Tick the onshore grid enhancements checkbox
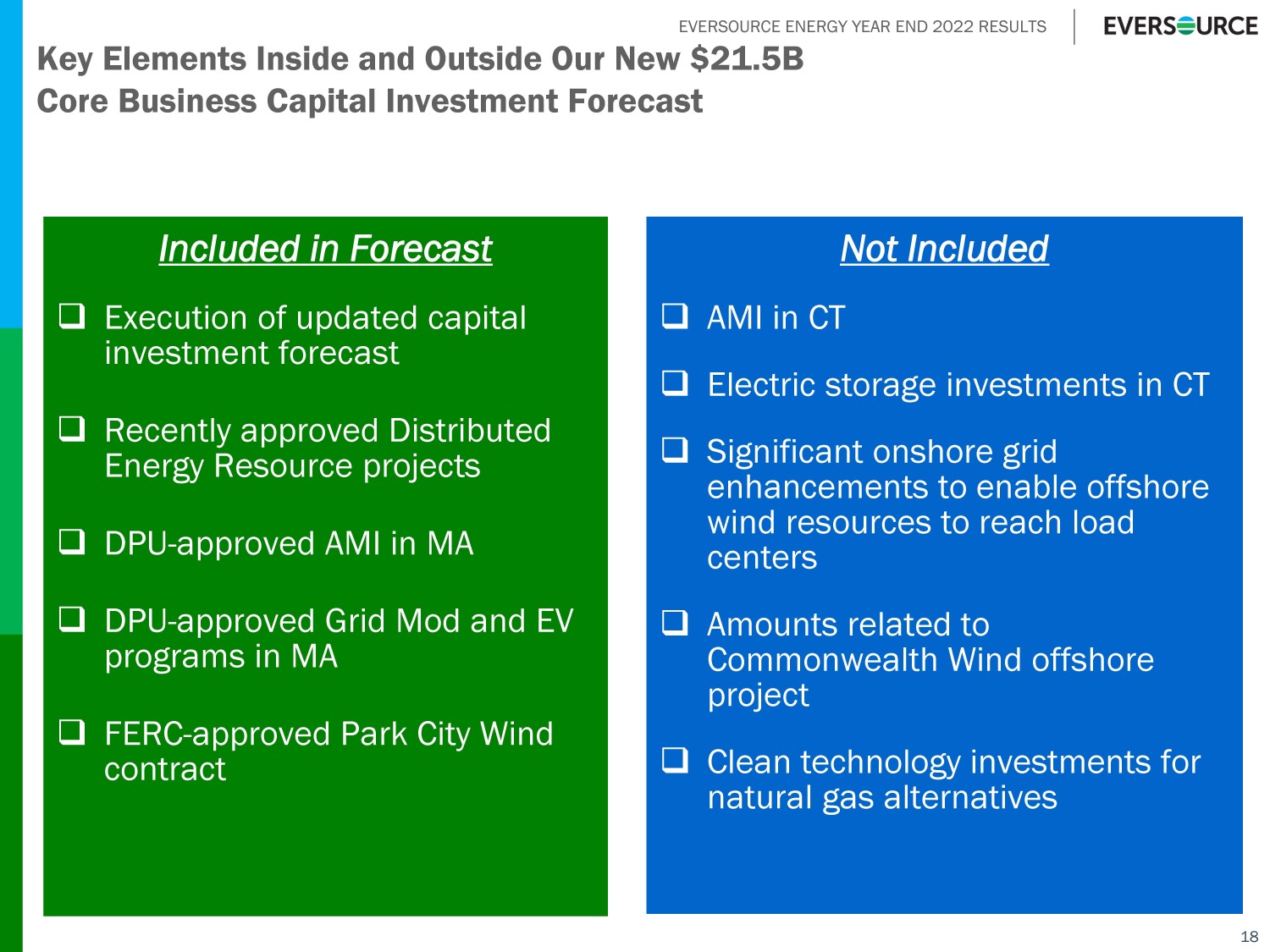Image resolution: width=1270 pixels, height=952 pixels. click(x=675, y=450)
